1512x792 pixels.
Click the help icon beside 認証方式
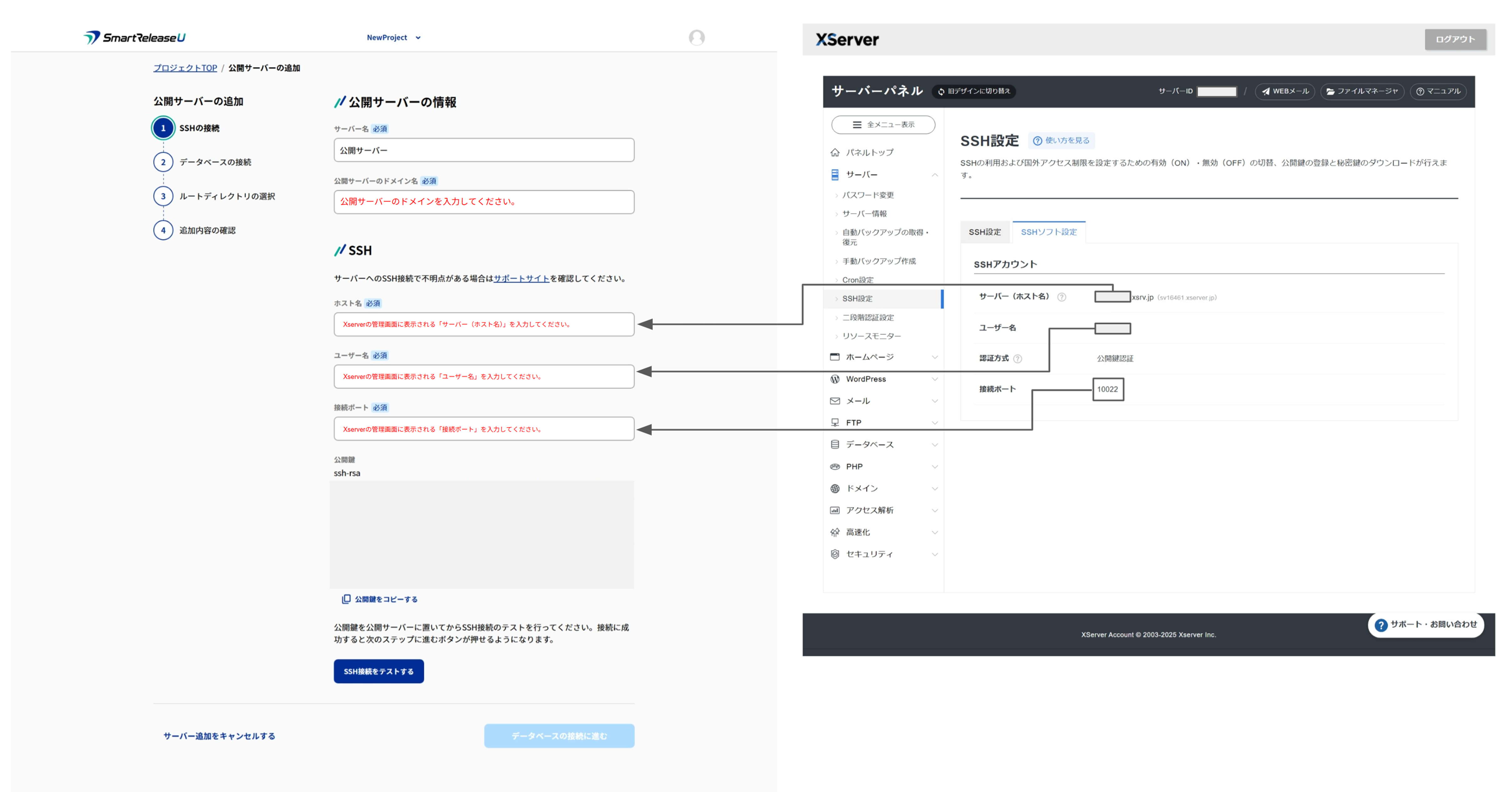point(1017,358)
